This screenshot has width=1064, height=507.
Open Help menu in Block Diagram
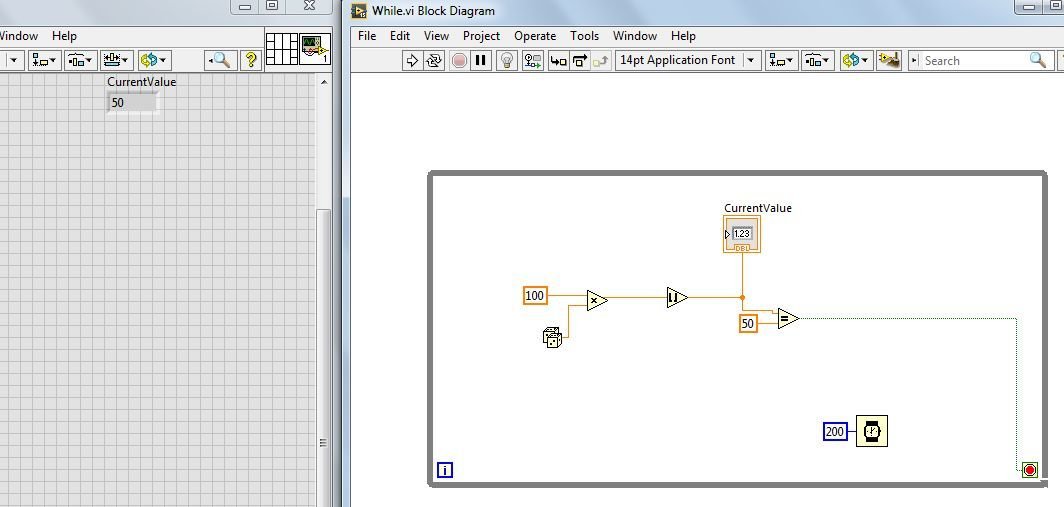pyautogui.click(x=683, y=36)
